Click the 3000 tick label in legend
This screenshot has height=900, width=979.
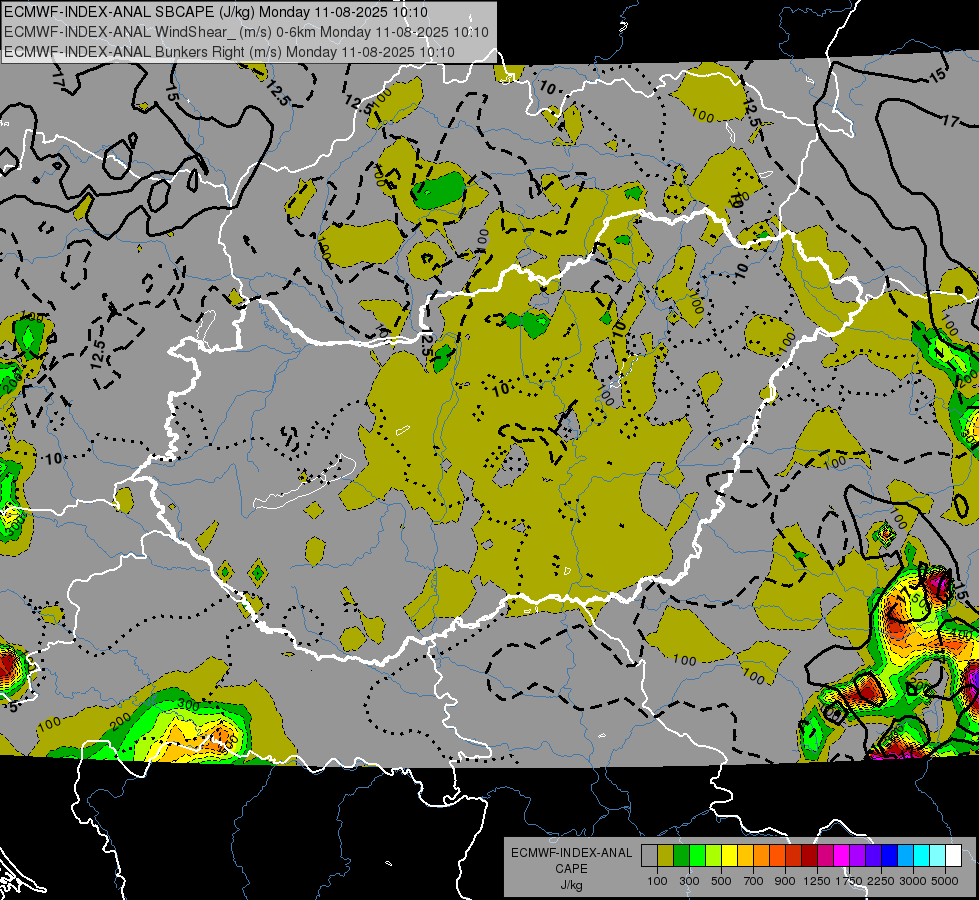click(913, 881)
